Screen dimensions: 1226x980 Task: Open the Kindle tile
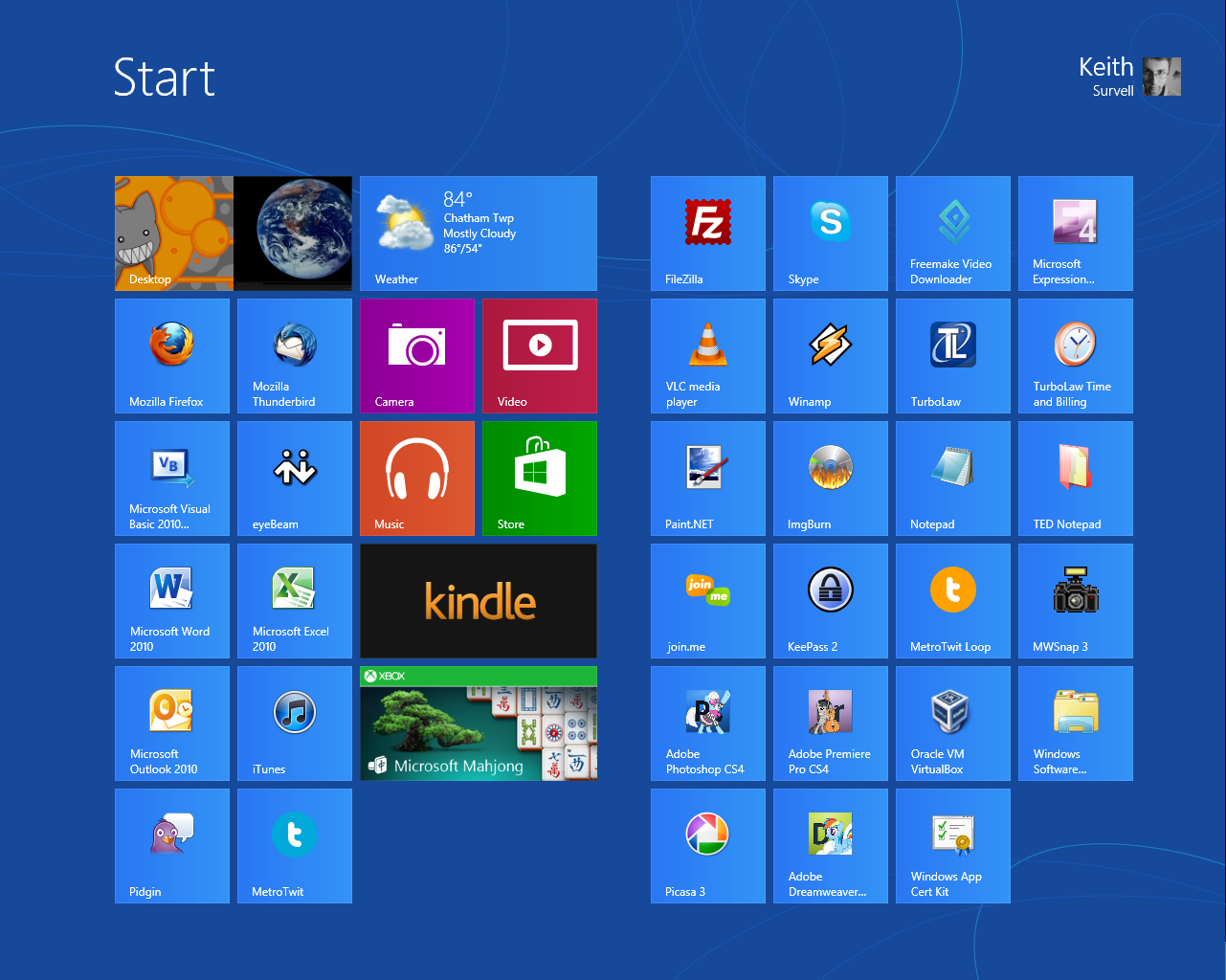[x=479, y=601]
